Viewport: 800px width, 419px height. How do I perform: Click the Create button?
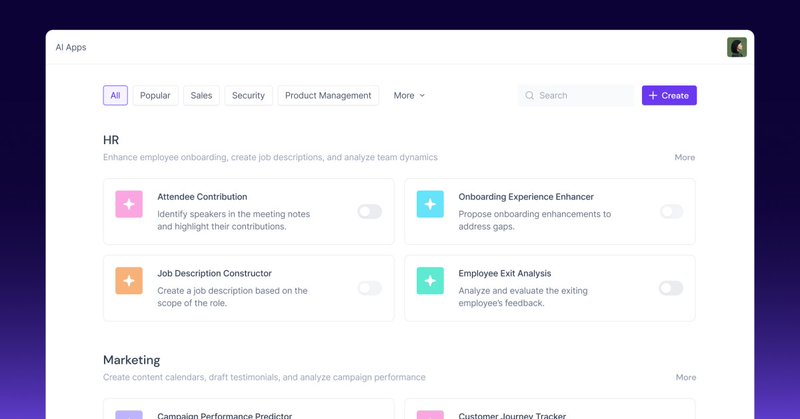click(x=669, y=95)
